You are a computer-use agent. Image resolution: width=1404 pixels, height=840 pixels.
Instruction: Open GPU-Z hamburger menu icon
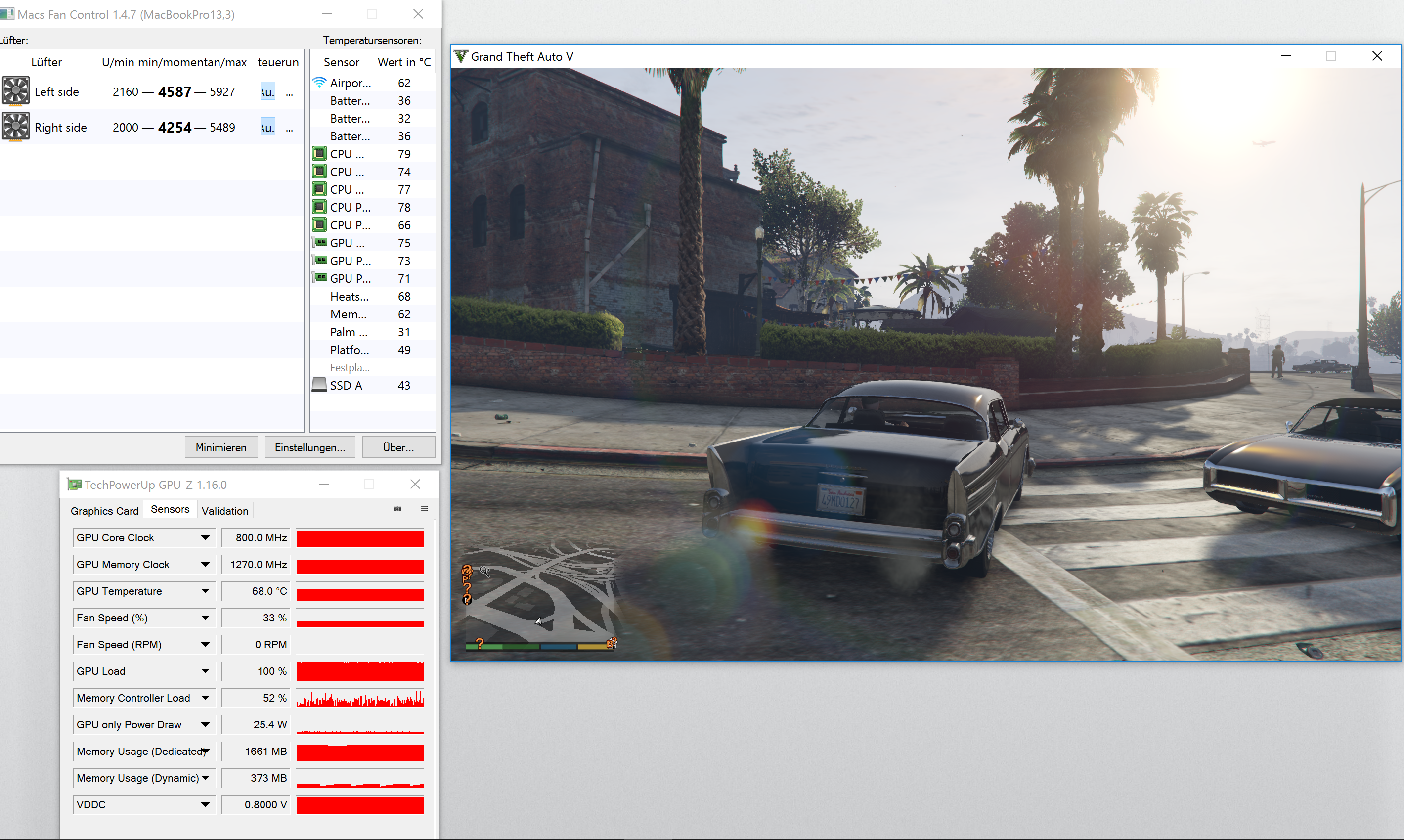[x=424, y=509]
